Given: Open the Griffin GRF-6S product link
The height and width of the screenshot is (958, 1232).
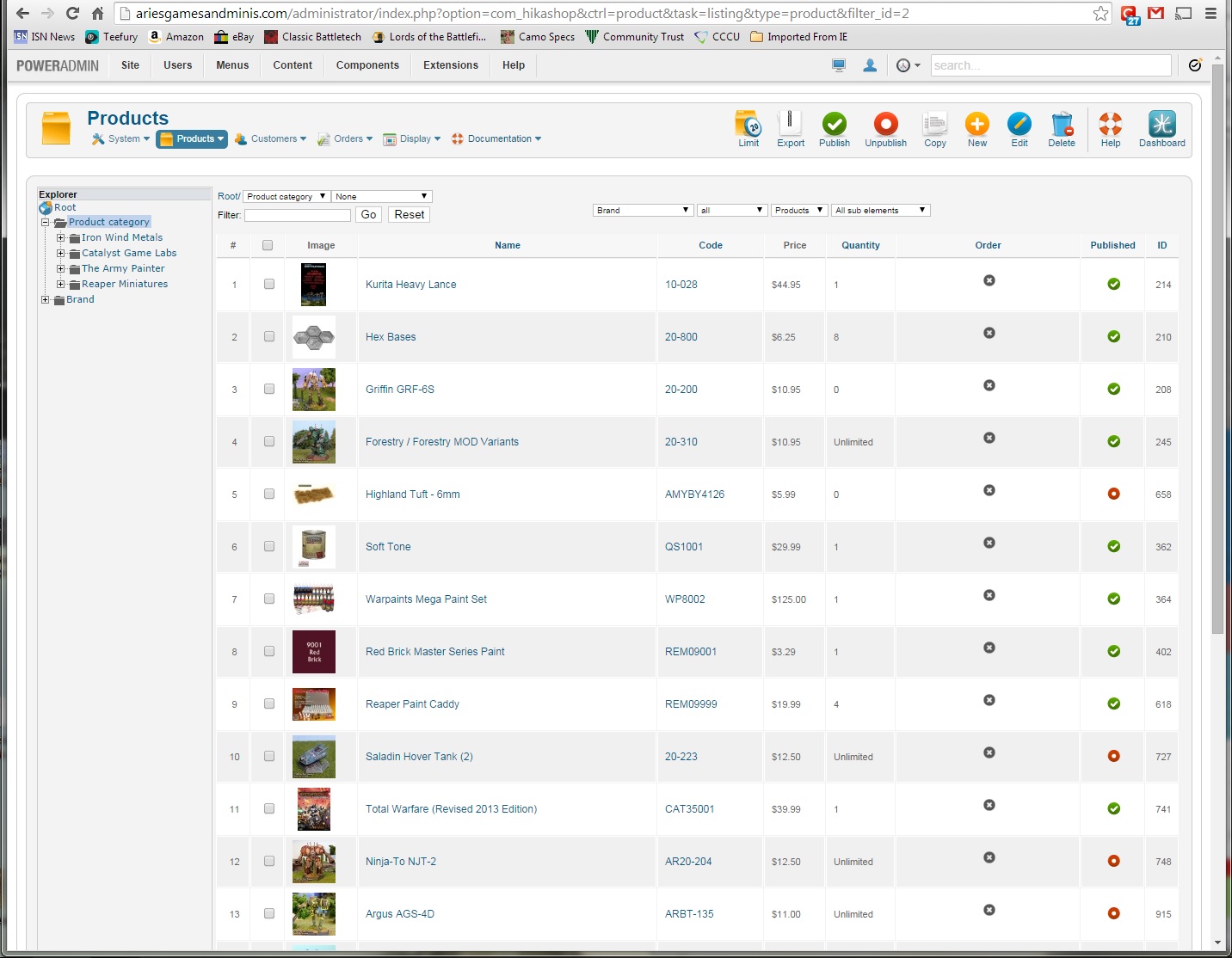Looking at the screenshot, I should click(x=399, y=390).
